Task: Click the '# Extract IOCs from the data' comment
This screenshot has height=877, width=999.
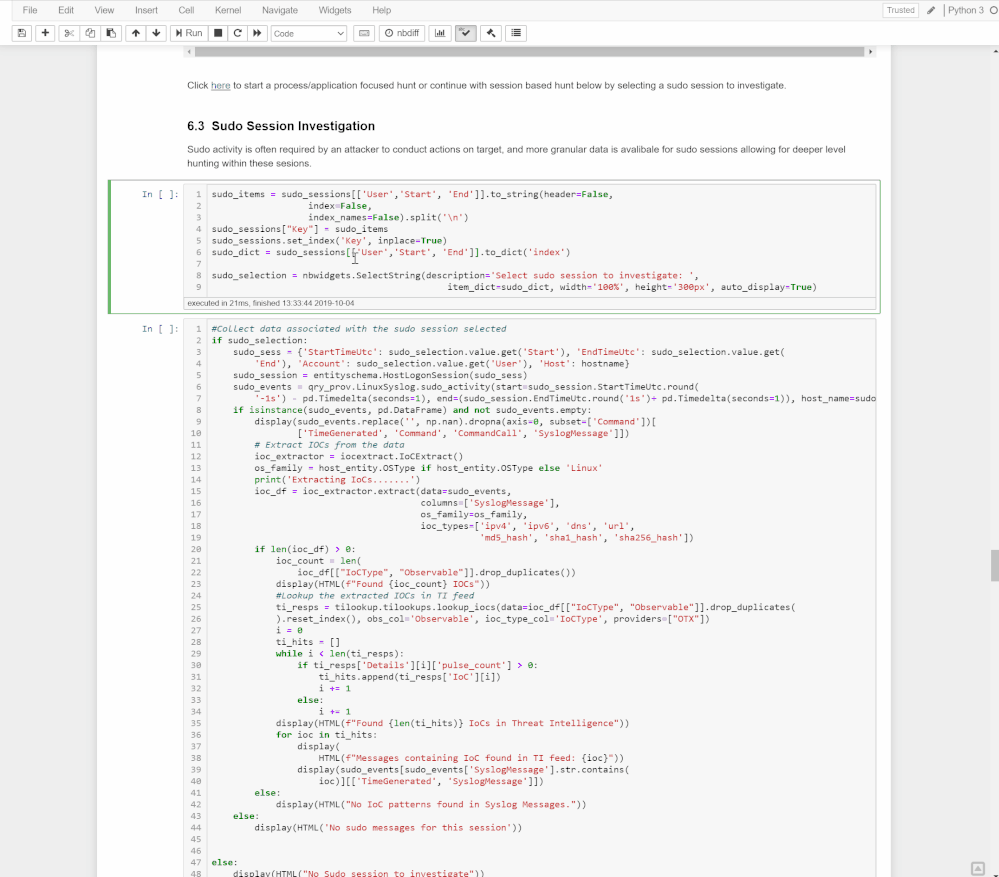Action: click(329, 445)
